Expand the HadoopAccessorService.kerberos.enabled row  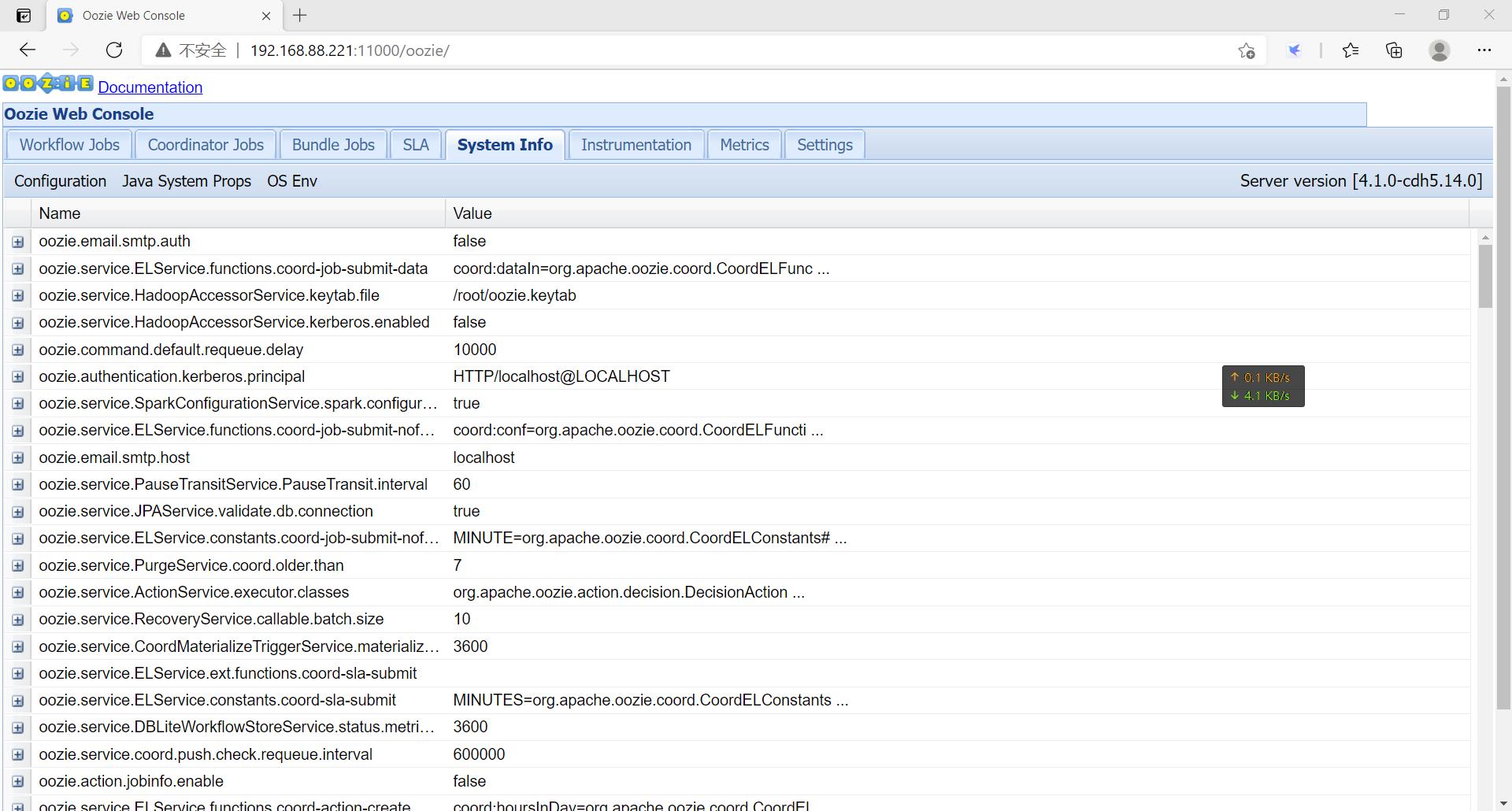tap(18, 323)
